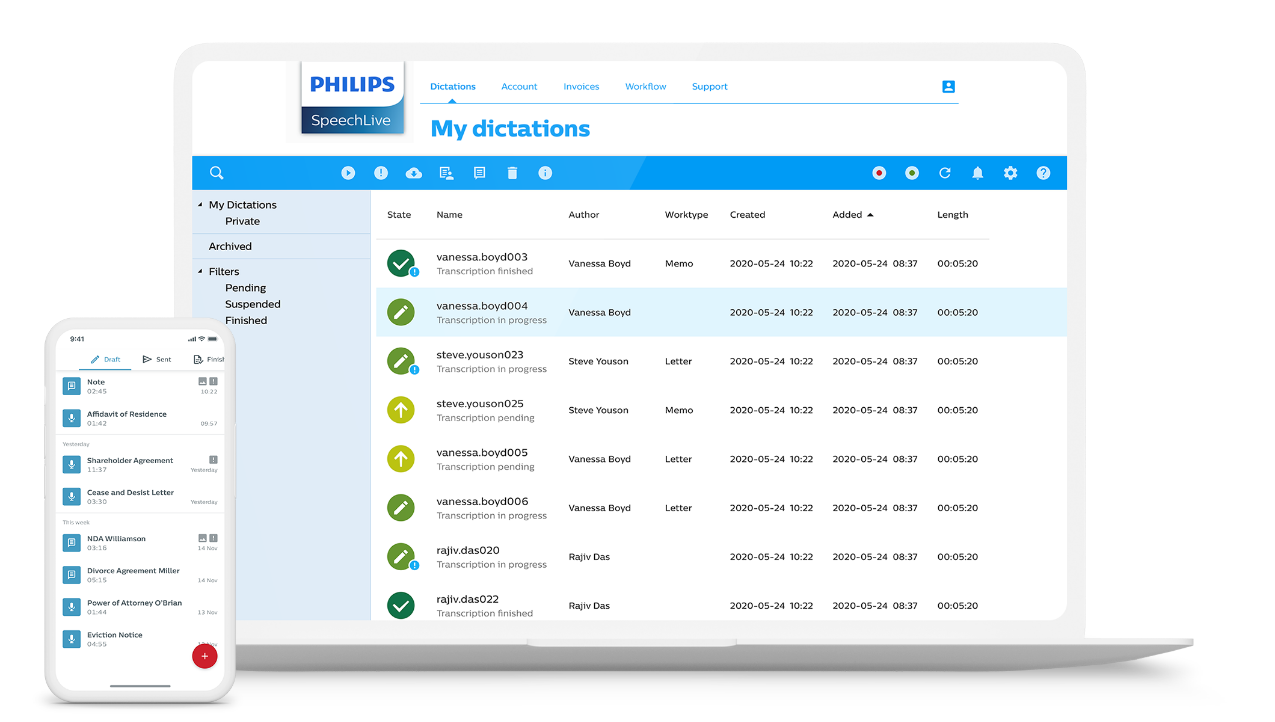Select the Suspended filter

pyautogui.click(x=252, y=304)
